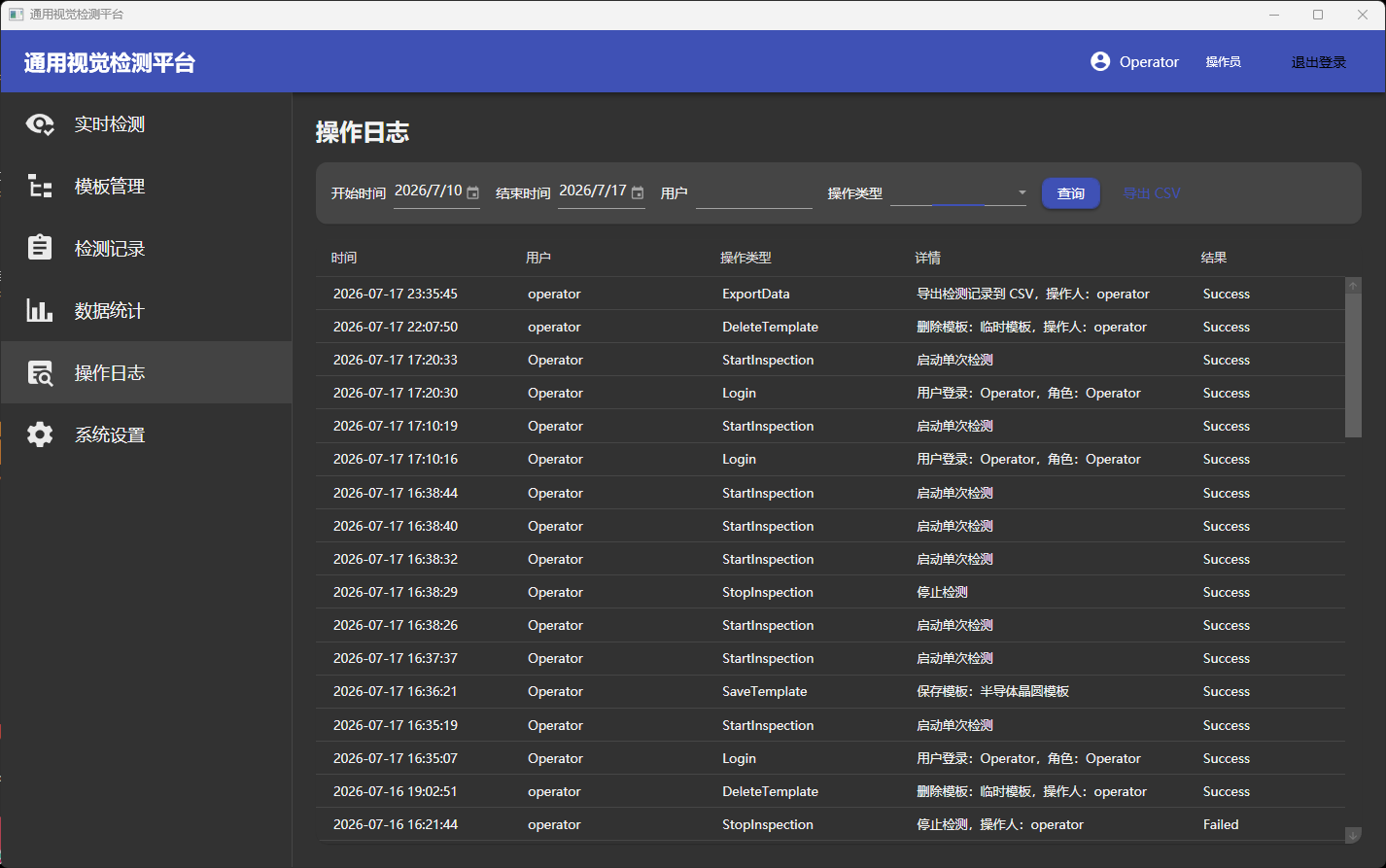
Task: Click the 时间 column header
Action: point(344,258)
